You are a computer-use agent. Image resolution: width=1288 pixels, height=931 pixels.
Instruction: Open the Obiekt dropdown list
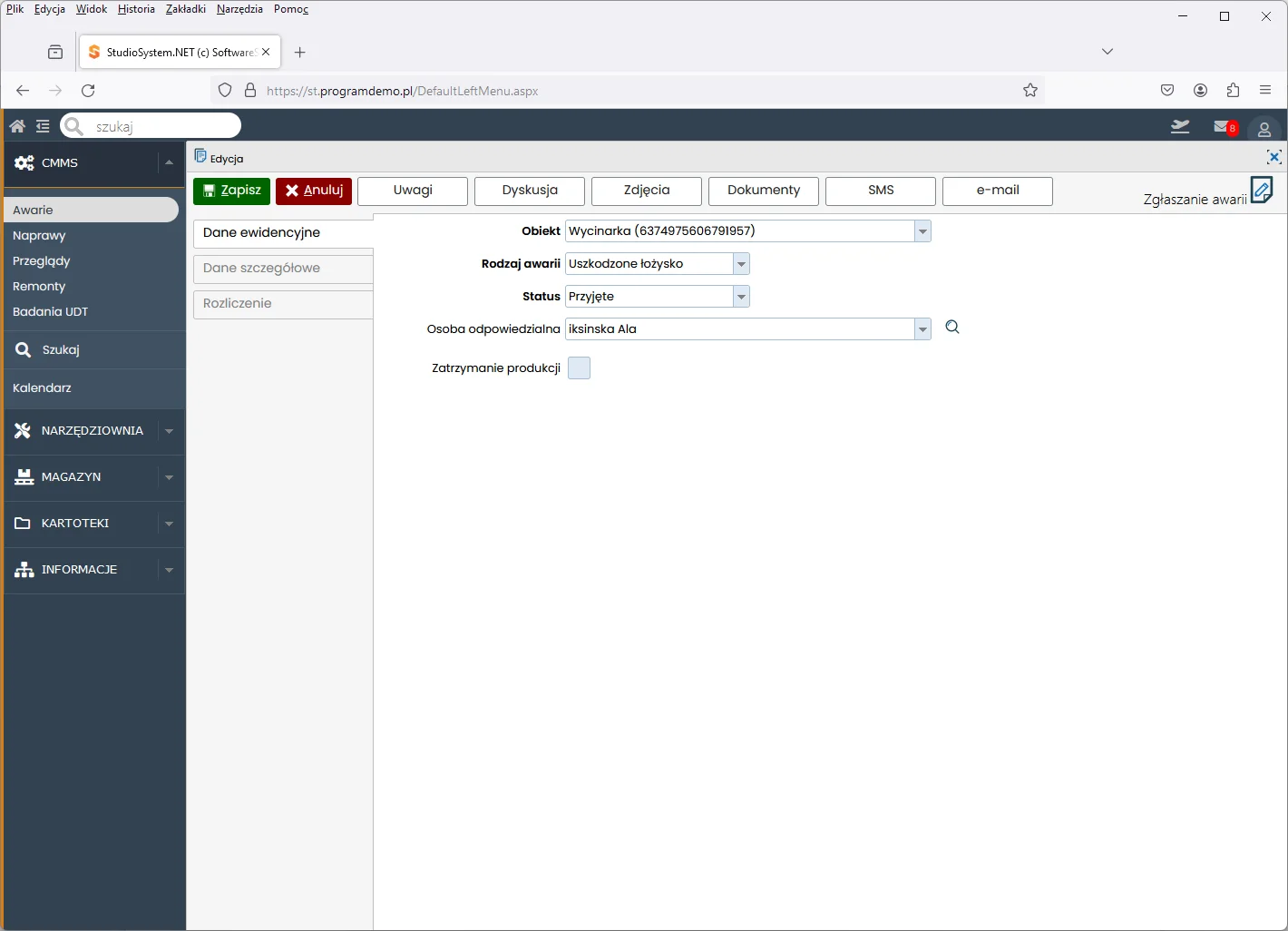click(x=922, y=231)
